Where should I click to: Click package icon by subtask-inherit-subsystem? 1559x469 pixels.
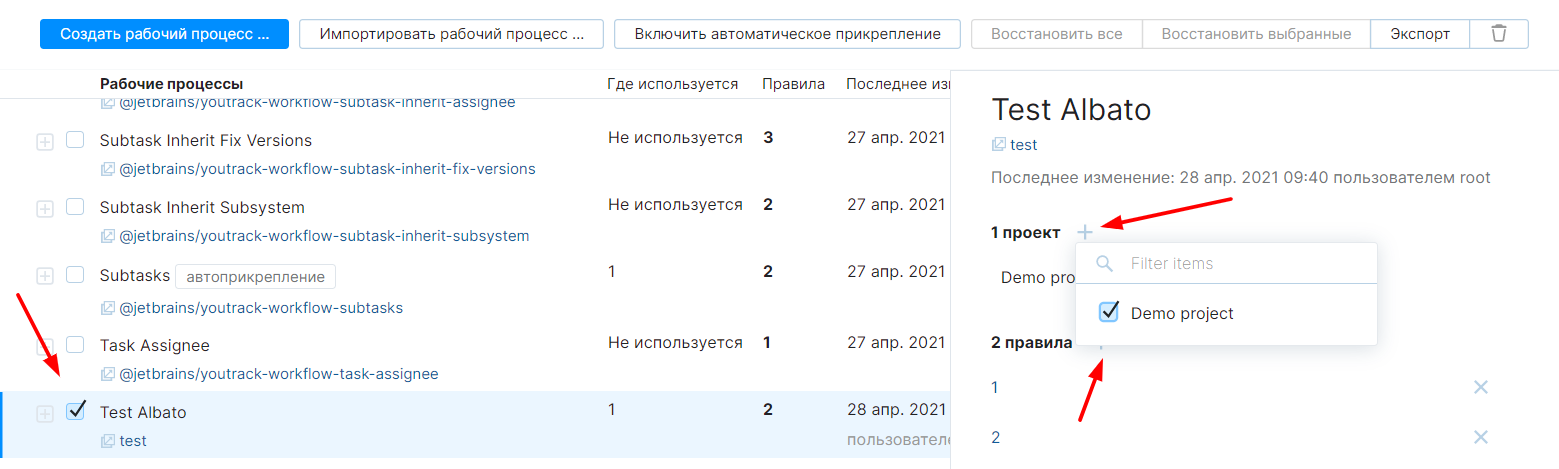tap(108, 237)
